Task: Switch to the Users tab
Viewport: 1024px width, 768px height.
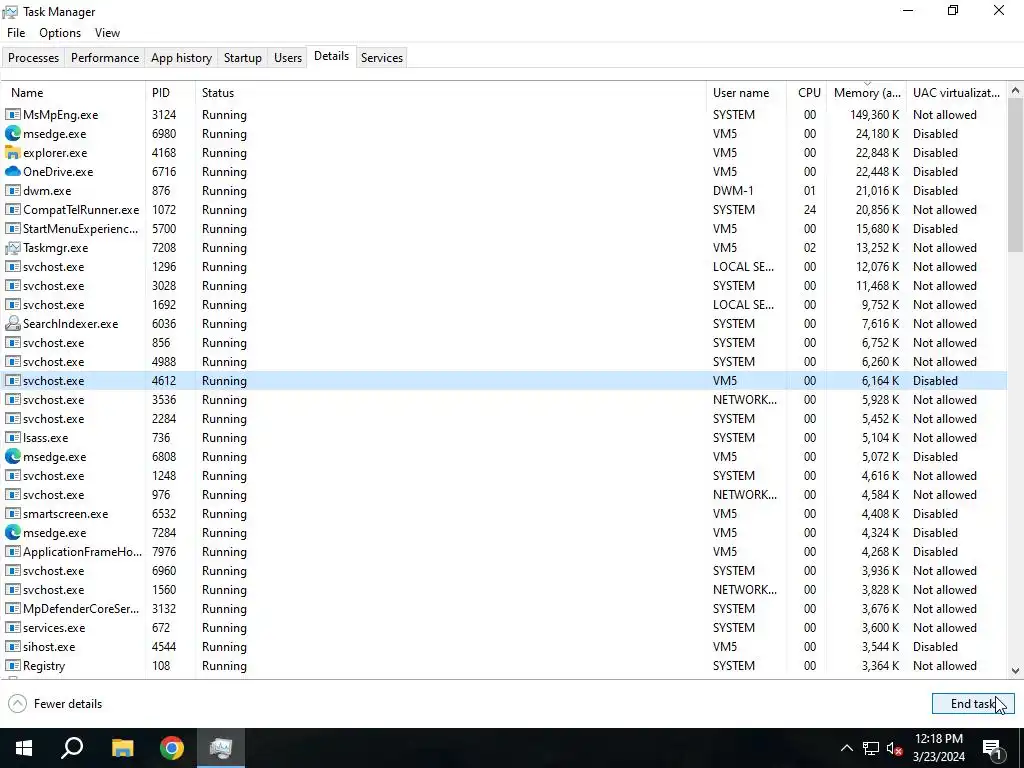Action: [x=288, y=57]
